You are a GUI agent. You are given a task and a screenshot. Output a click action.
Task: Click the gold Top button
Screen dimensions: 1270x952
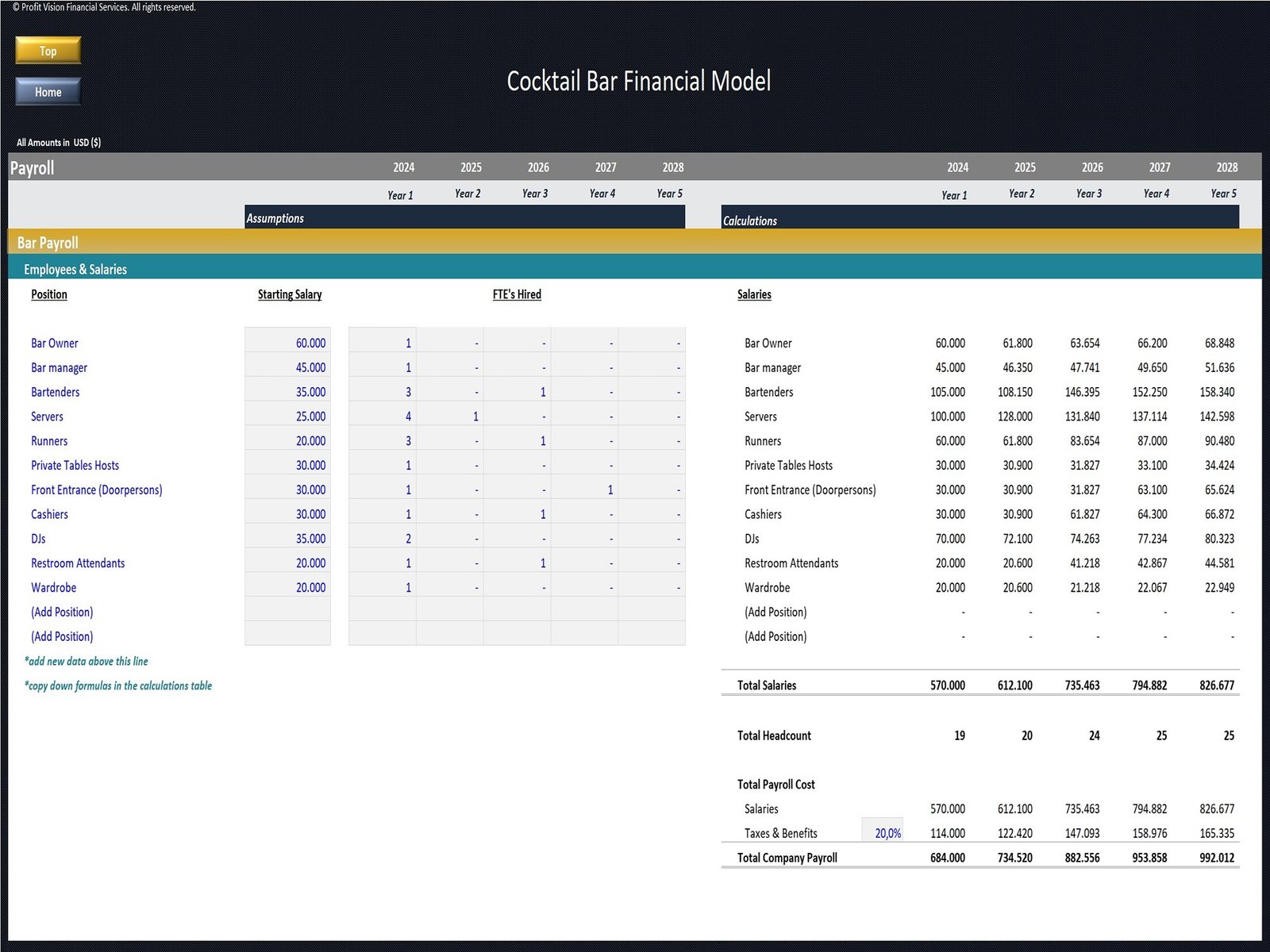pyautogui.click(x=48, y=51)
